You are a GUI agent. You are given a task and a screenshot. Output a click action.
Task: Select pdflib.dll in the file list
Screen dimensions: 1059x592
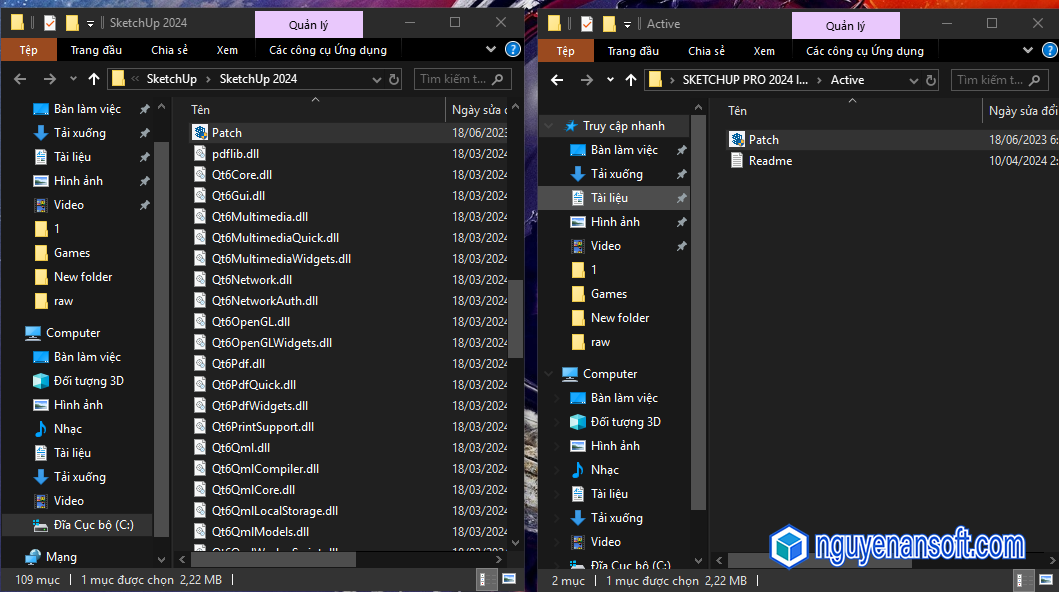[235, 154]
